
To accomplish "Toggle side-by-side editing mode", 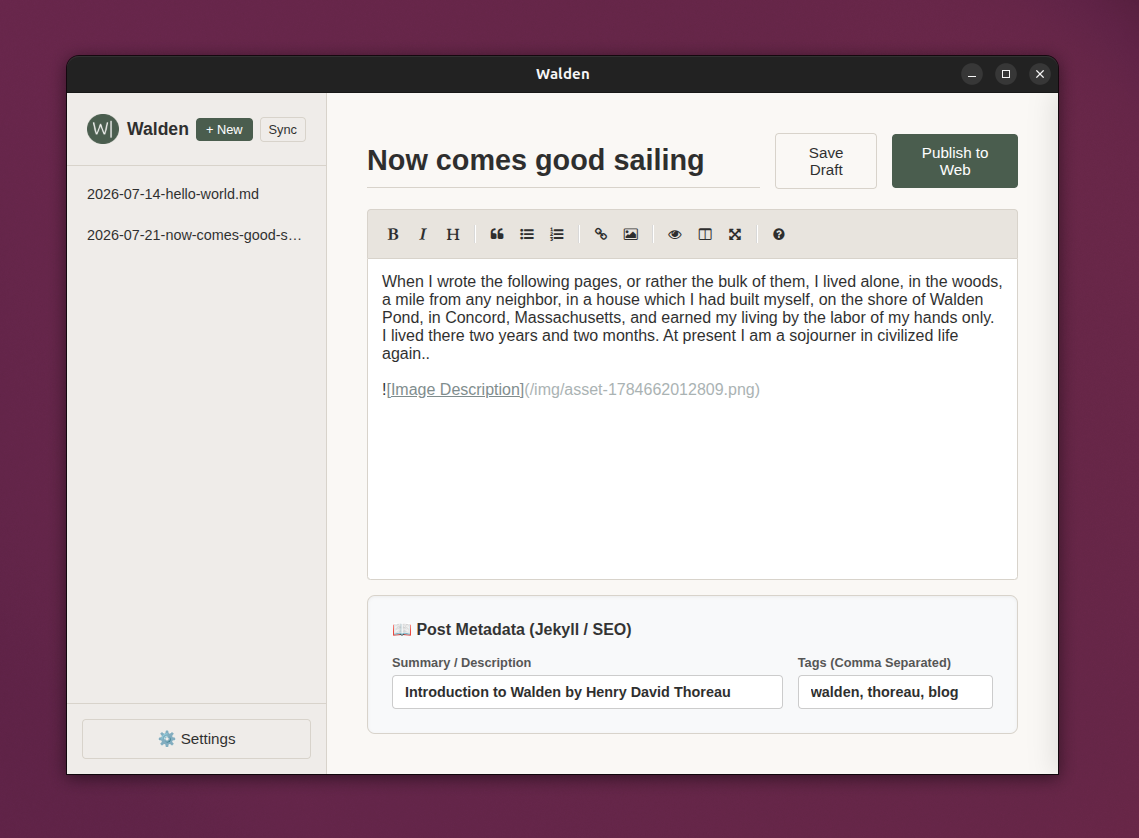I will point(705,234).
